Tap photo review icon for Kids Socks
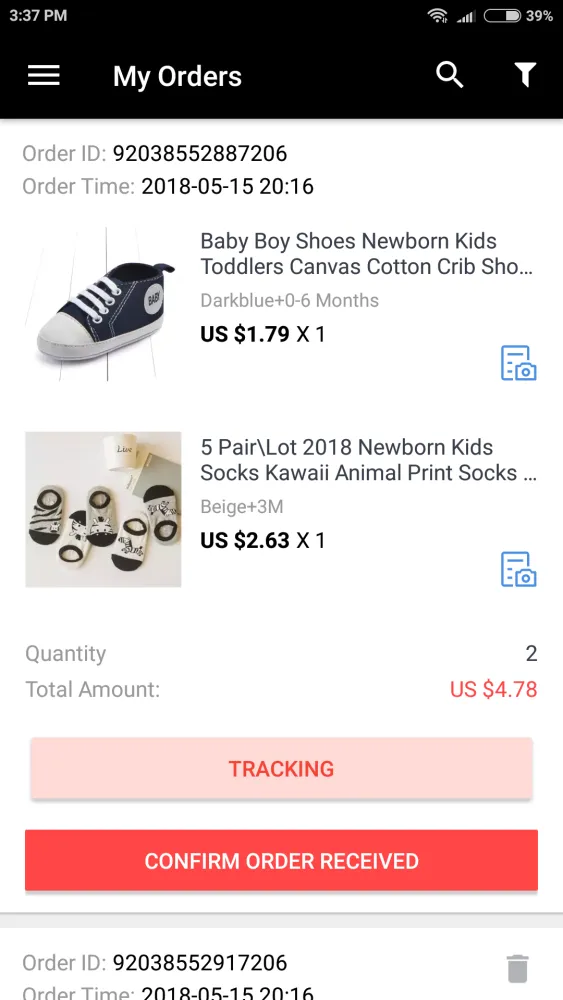This screenshot has height=1000, width=563. click(x=518, y=569)
